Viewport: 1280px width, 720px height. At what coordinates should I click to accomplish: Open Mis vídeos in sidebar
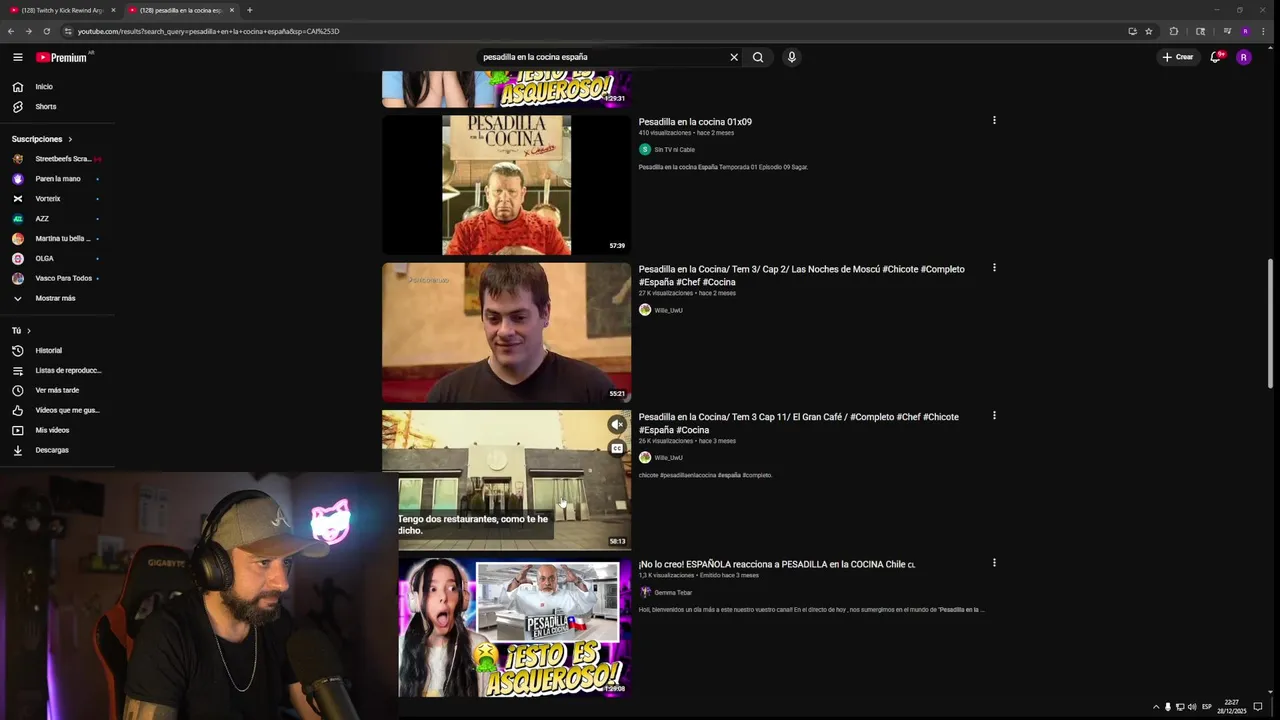(x=57, y=431)
